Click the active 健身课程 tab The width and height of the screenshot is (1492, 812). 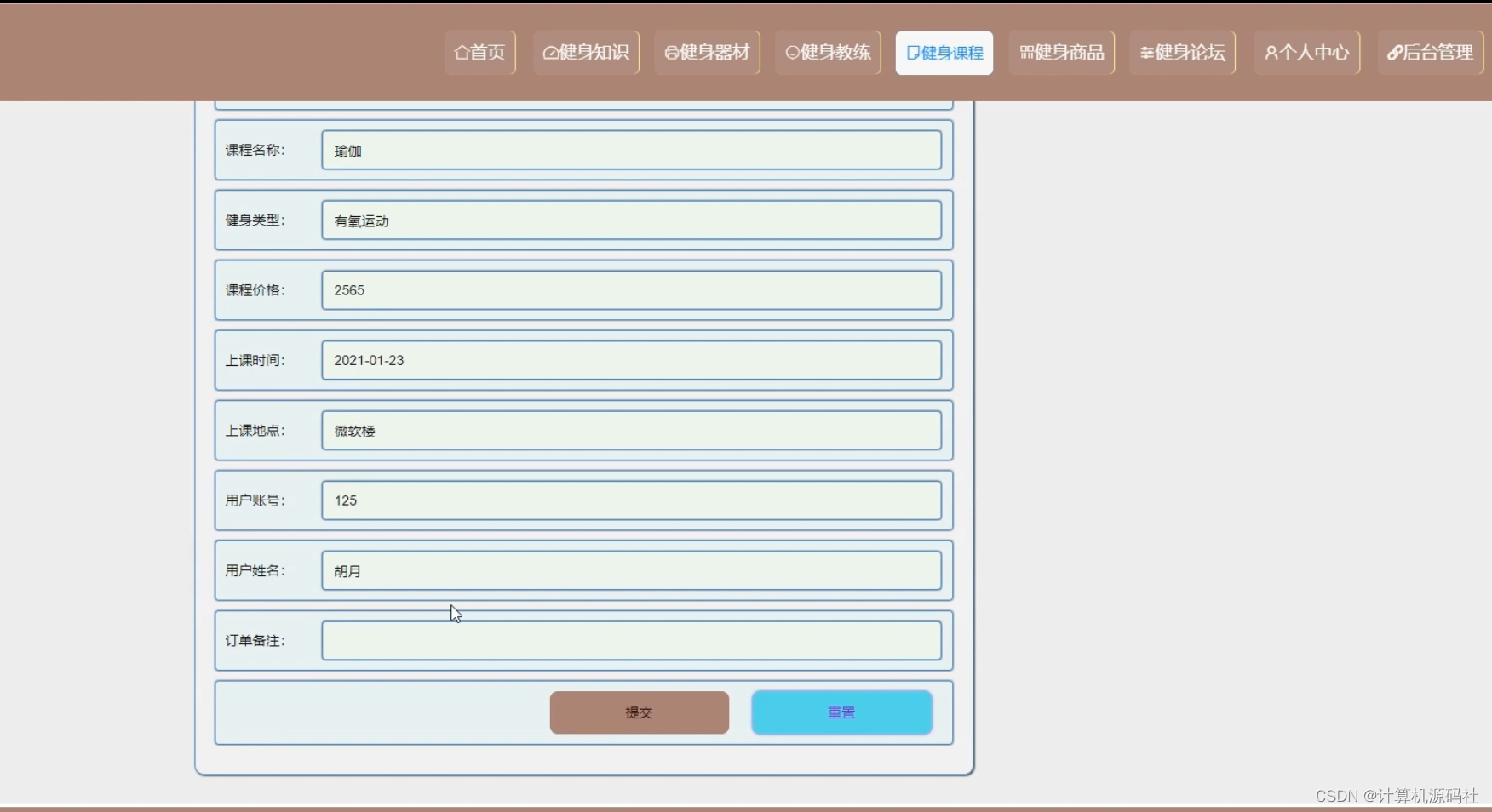944,53
